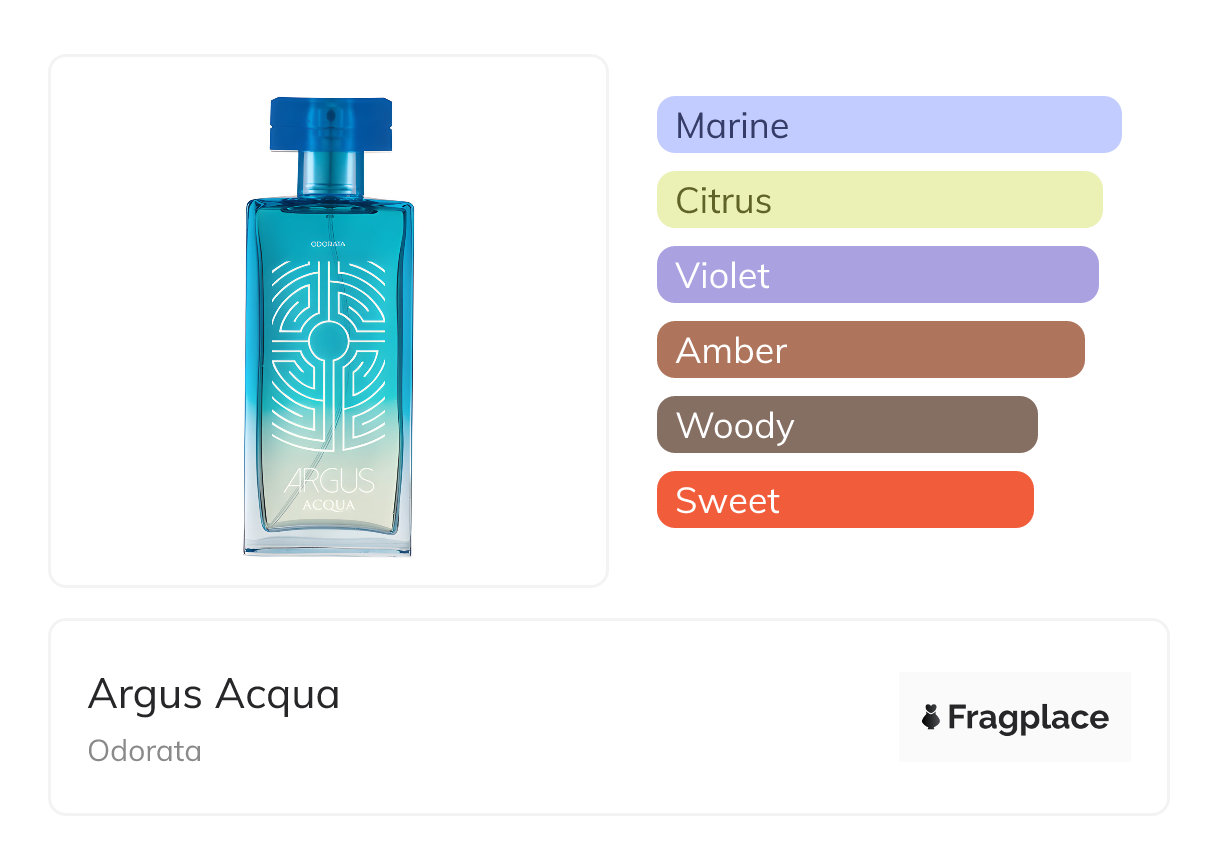Click the word Sweet in orange bar
1218x864 pixels.
click(727, 500)
